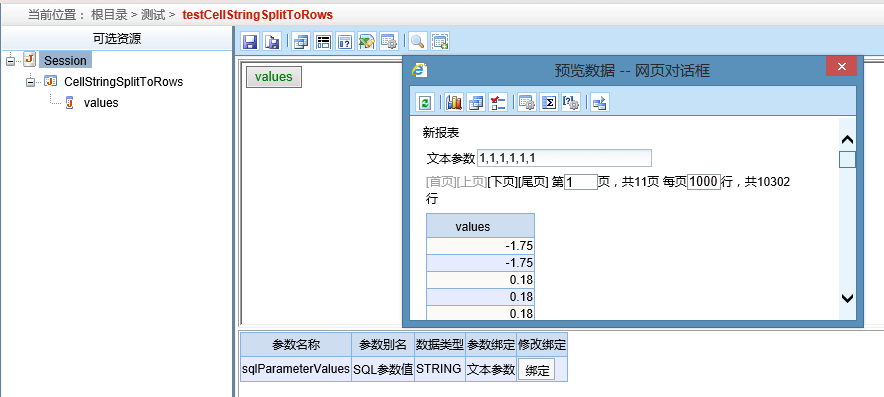Viewport: 884px width, 397px height.
Task: Click the SQL参数值 alias cell
Action: coord(383,369)
